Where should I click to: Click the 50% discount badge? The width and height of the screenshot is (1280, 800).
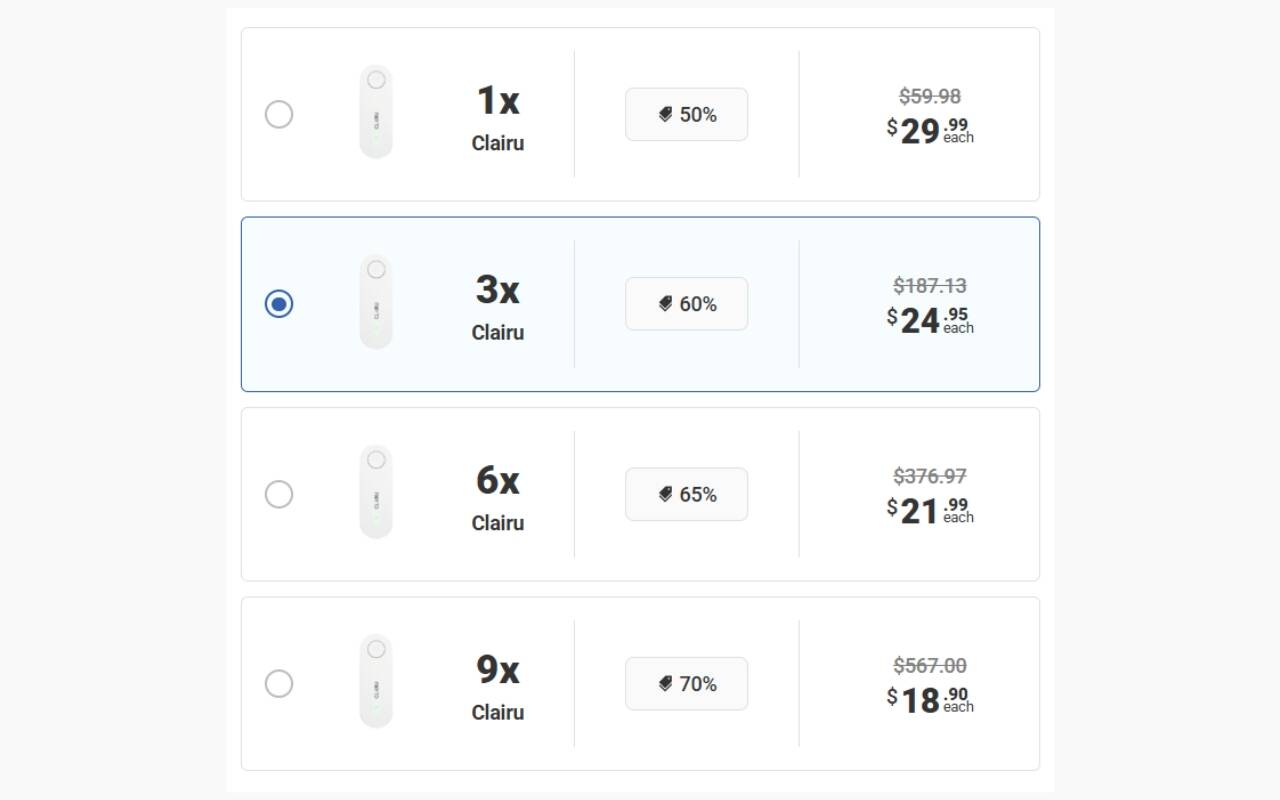(687, 115)
